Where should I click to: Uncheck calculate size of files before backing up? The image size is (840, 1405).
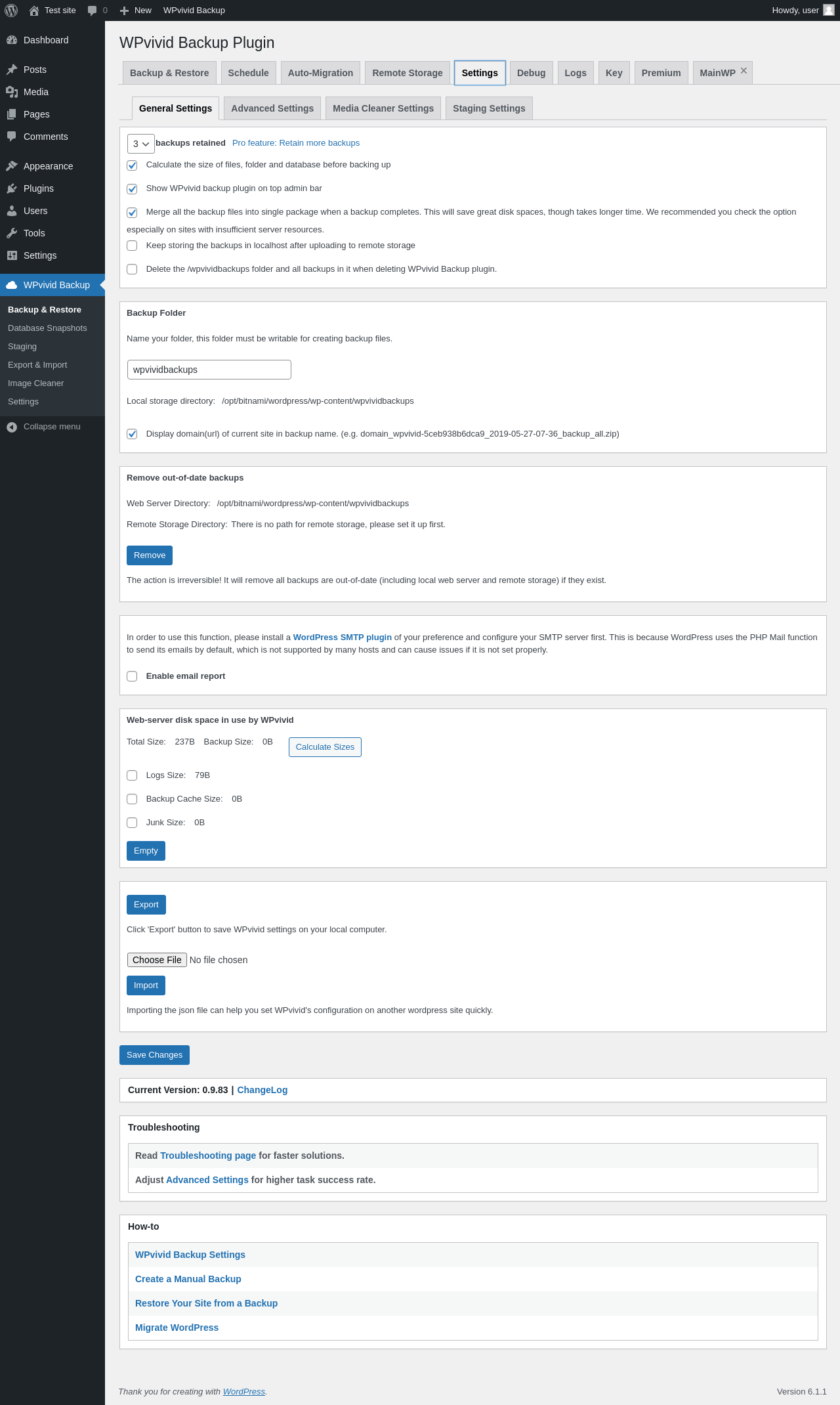(132, 165)
